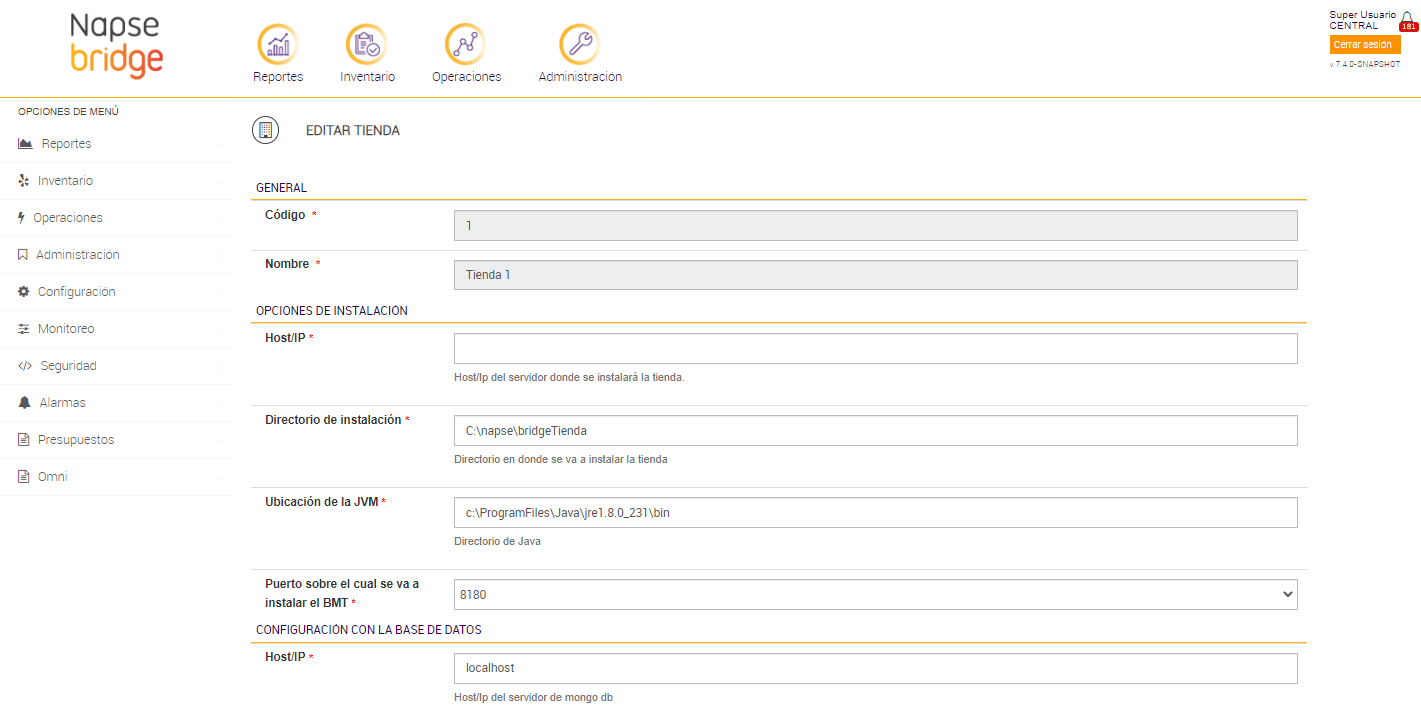Click the Código field containing 1

(x=875, y=226)
